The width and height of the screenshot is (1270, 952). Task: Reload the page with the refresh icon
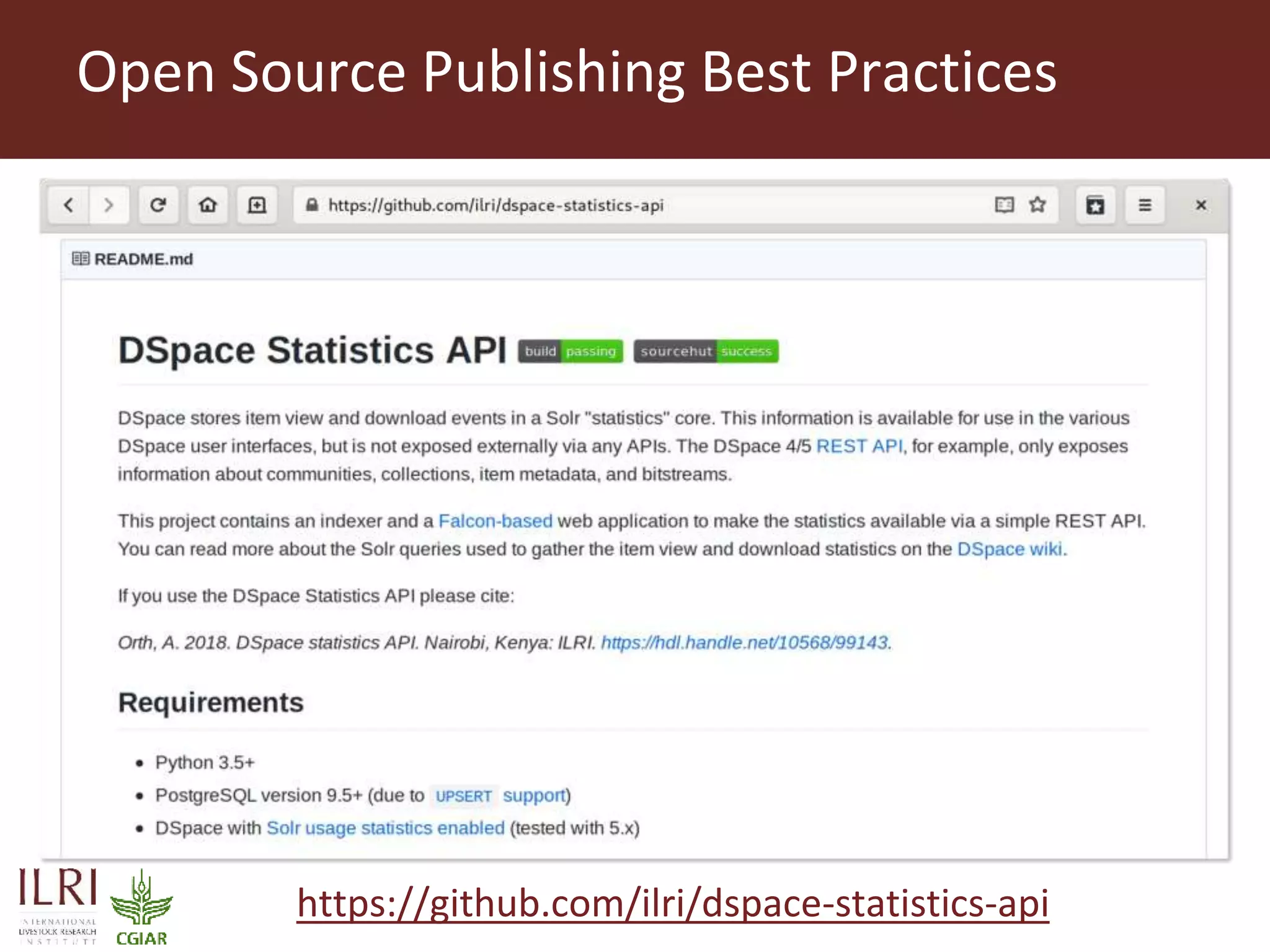(x=158, y=205)
